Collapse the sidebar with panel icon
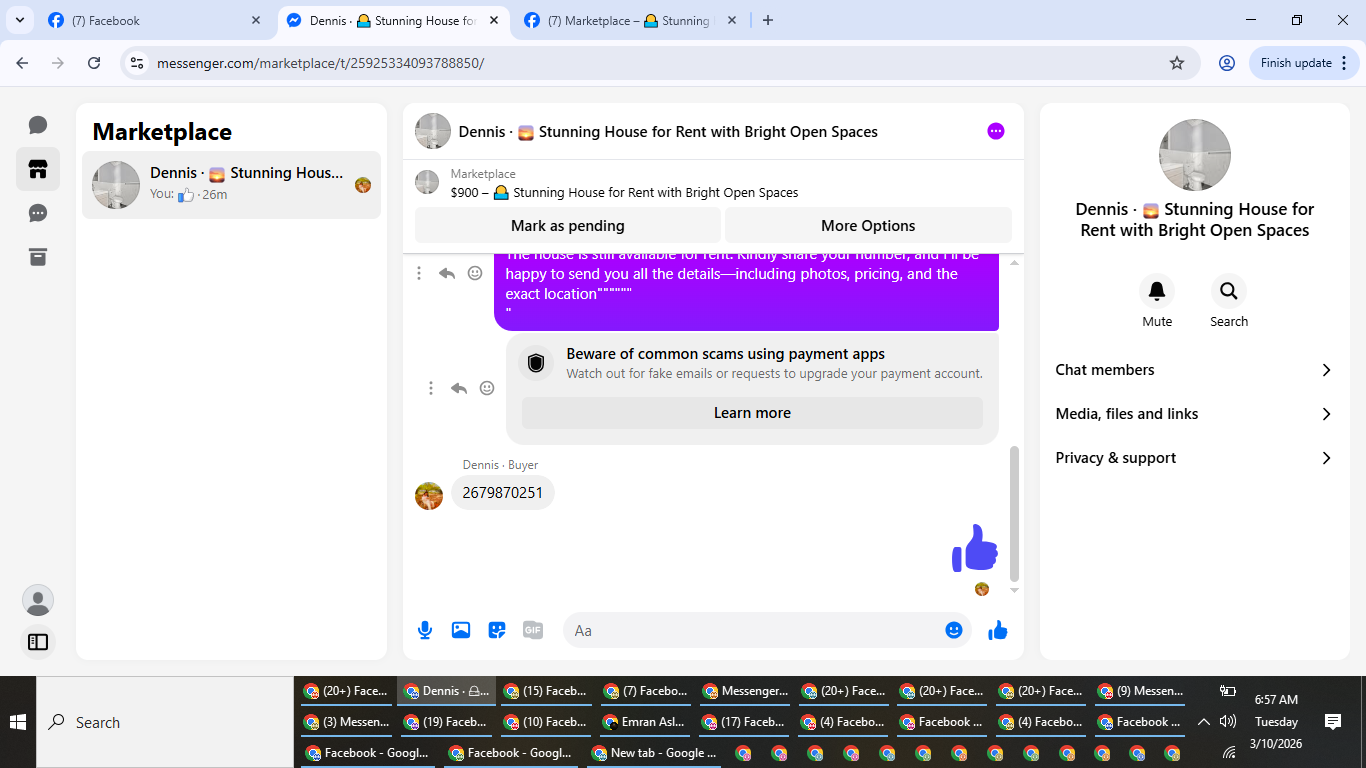1366x768 pixels. click(x=38, y=642)
